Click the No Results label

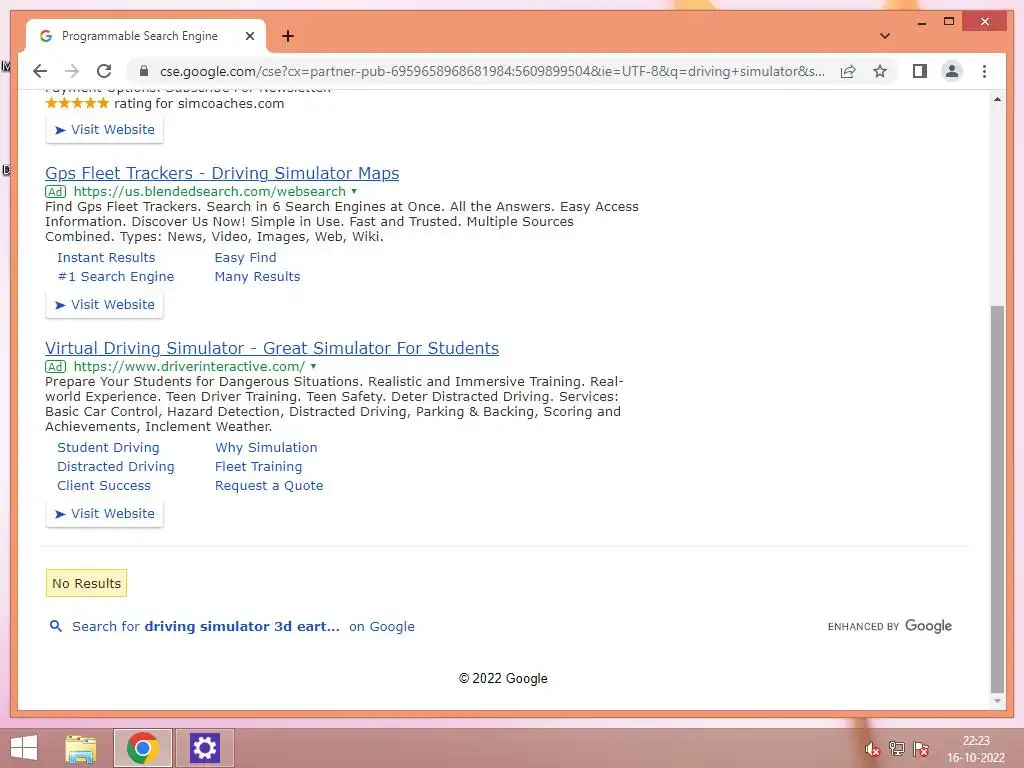86,583
